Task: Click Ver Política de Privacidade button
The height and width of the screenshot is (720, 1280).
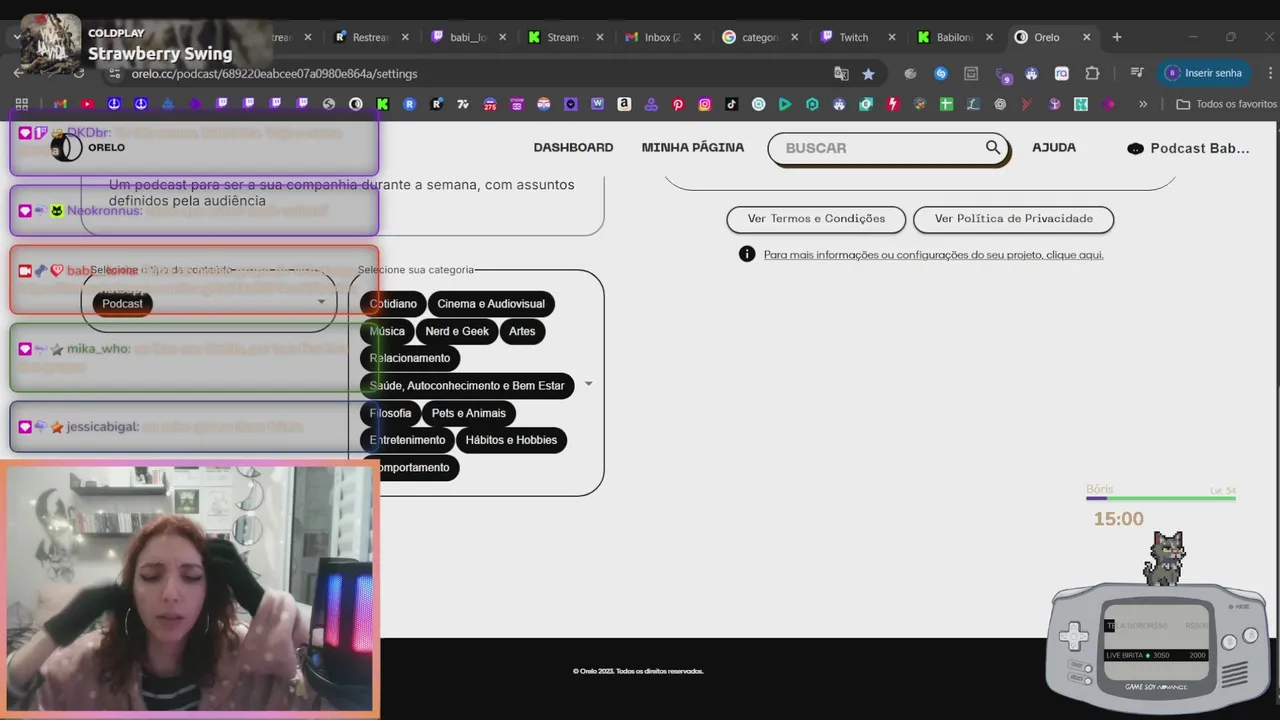Action: tap(1013, 219)
